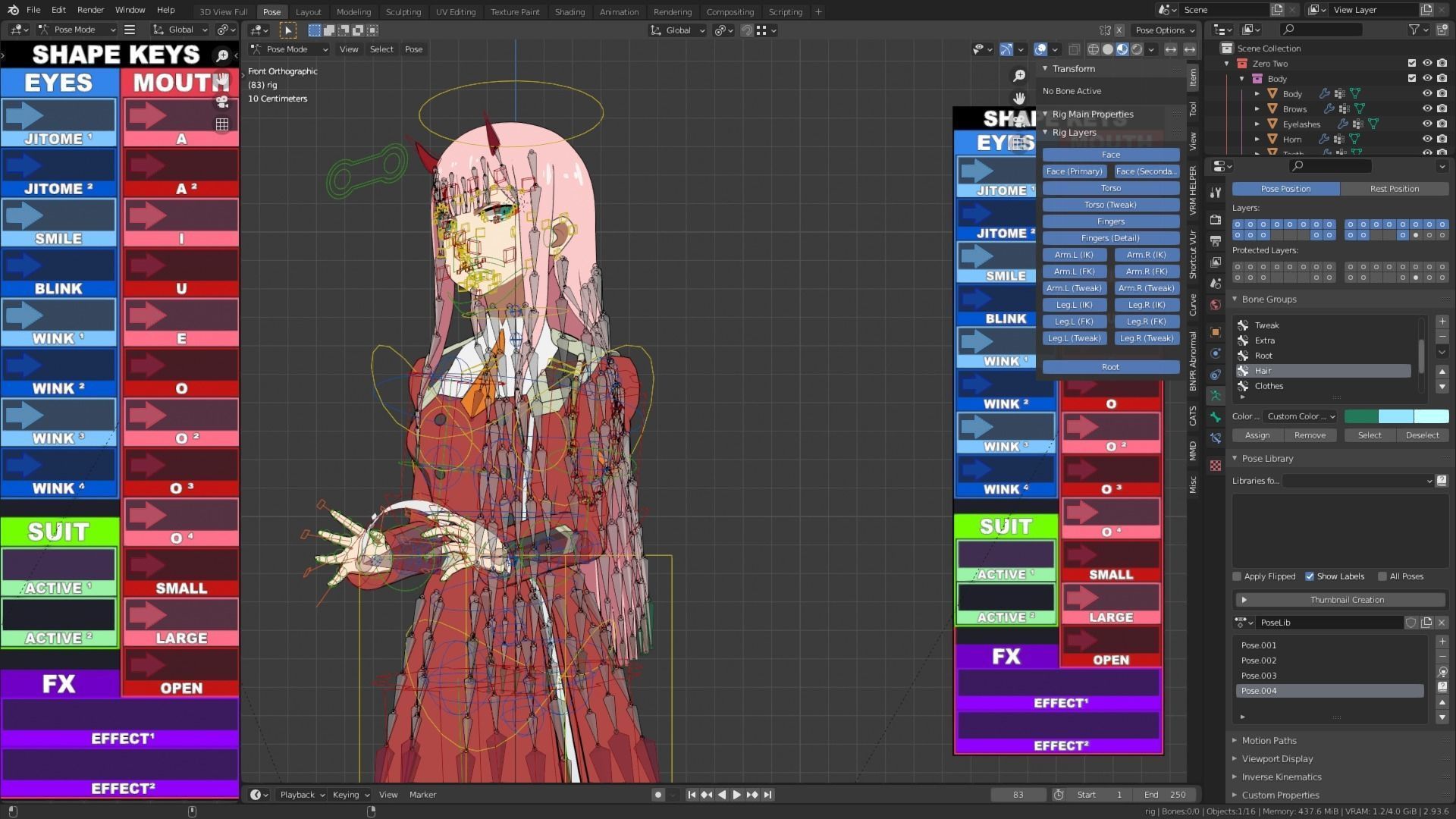Click the Deselect bone group button
Screen dimensions: 1456x819
coord(1422,435)
